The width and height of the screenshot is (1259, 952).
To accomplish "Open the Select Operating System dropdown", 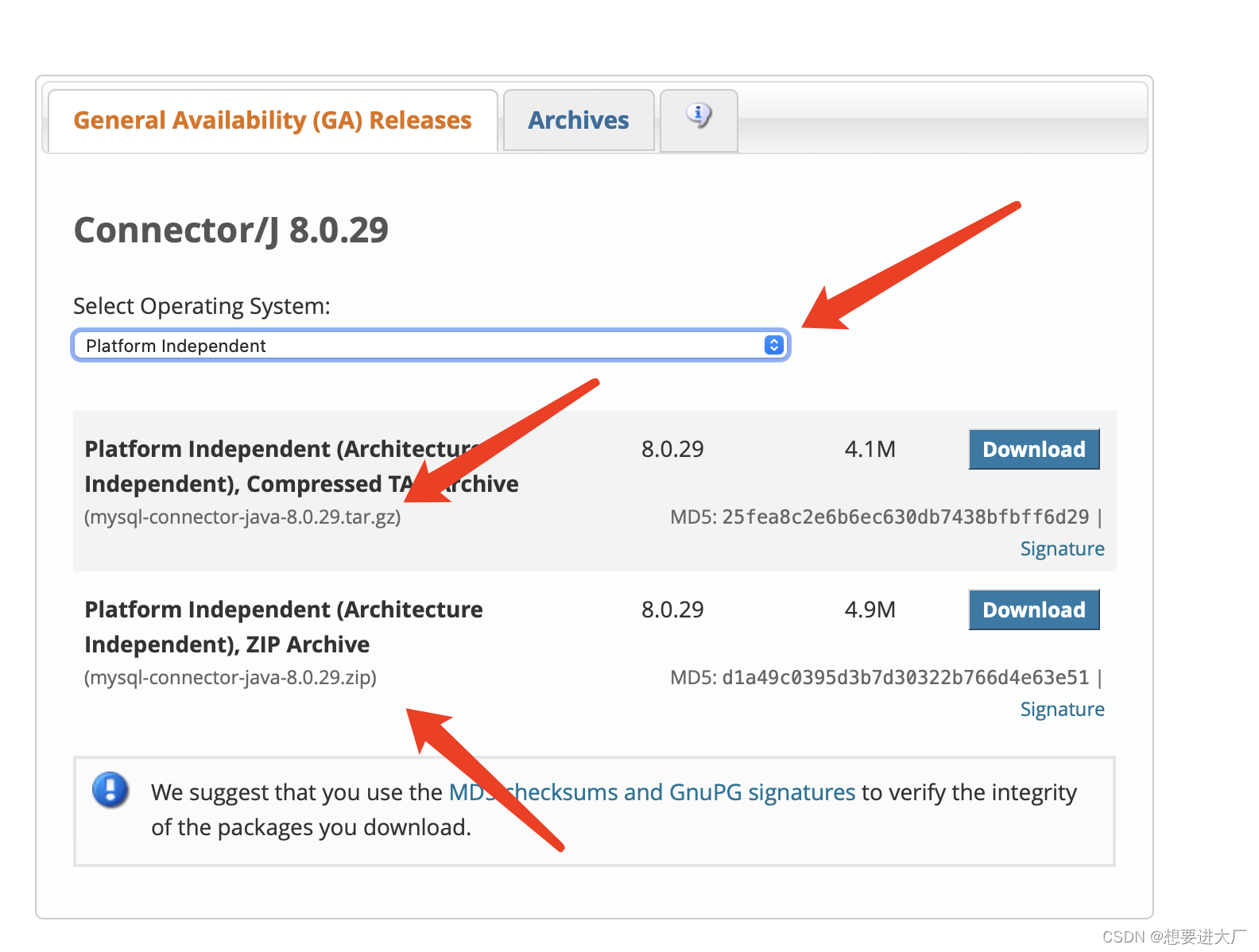I will tap(431, 345).
